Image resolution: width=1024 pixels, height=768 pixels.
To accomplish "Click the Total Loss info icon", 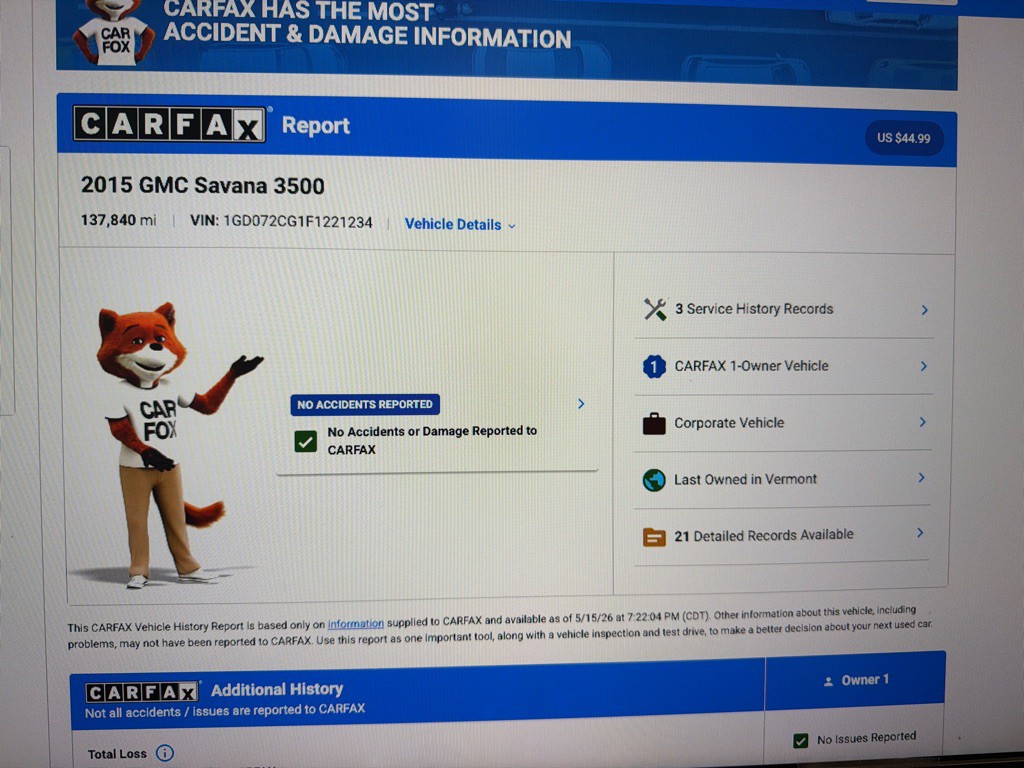I will pyautogui.click(x=165, y=753).
